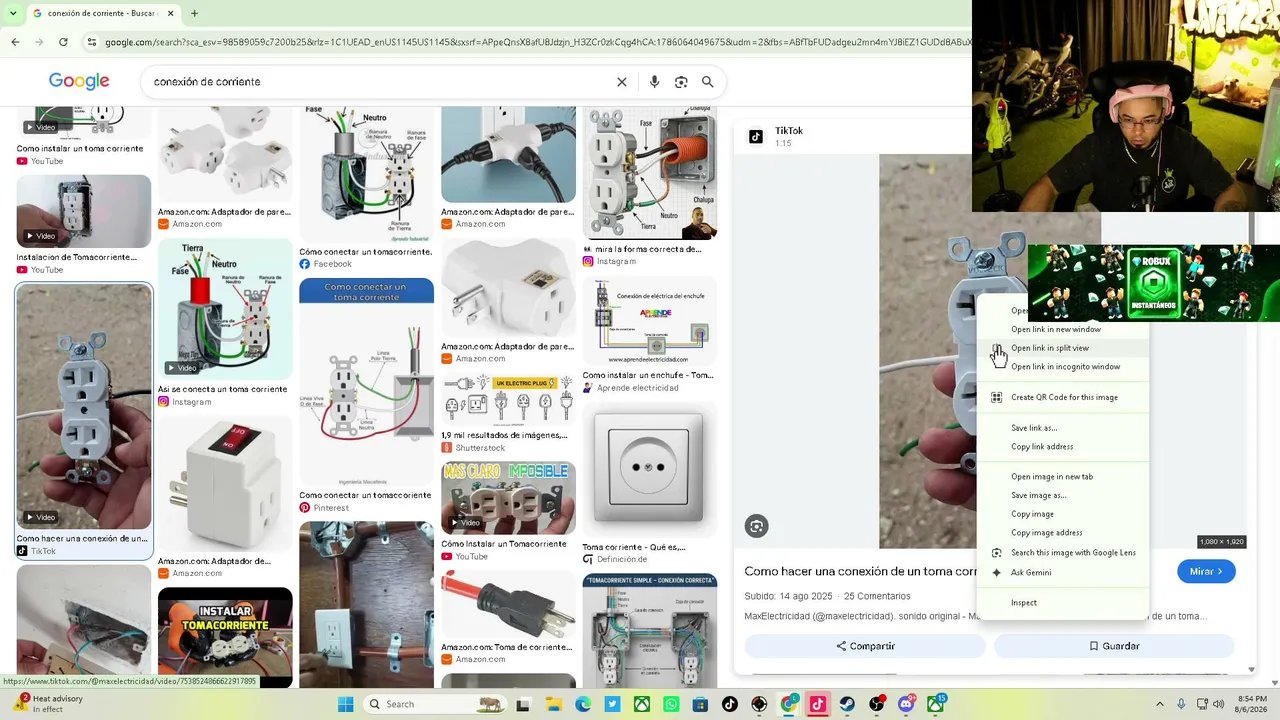1280x720 pixels.
Task: Click the Windows taskbar Search box
Action: click(435, 704)
